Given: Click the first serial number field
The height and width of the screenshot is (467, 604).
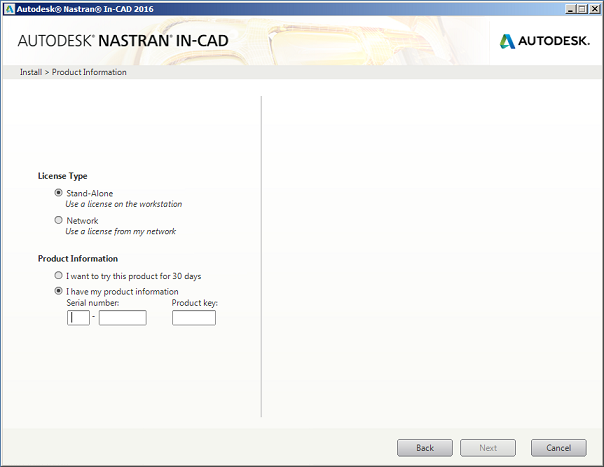Looking at the screenshot, I should point(78,318).
